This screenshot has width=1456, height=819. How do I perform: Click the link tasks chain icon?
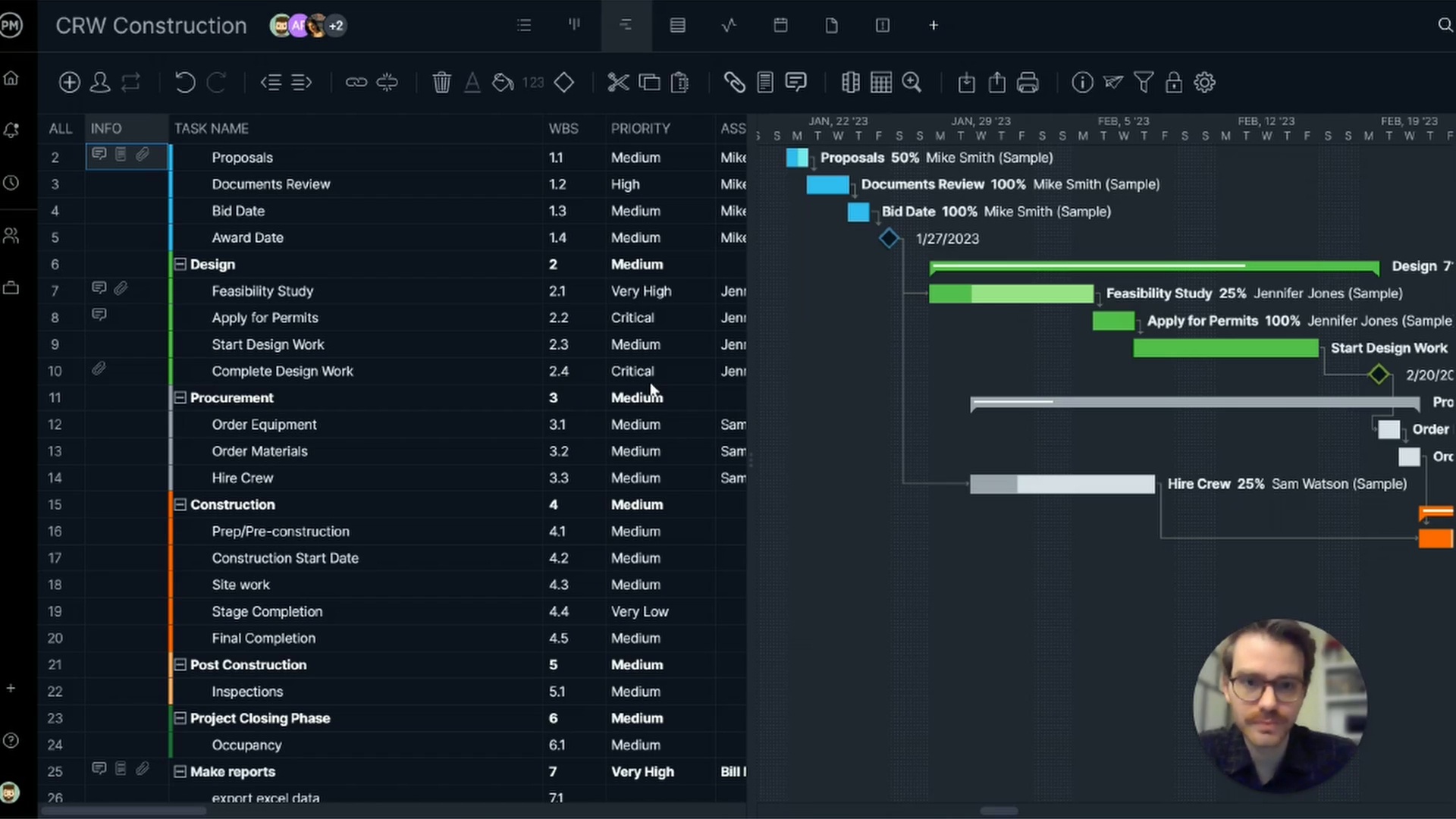(x=356, y=83)
